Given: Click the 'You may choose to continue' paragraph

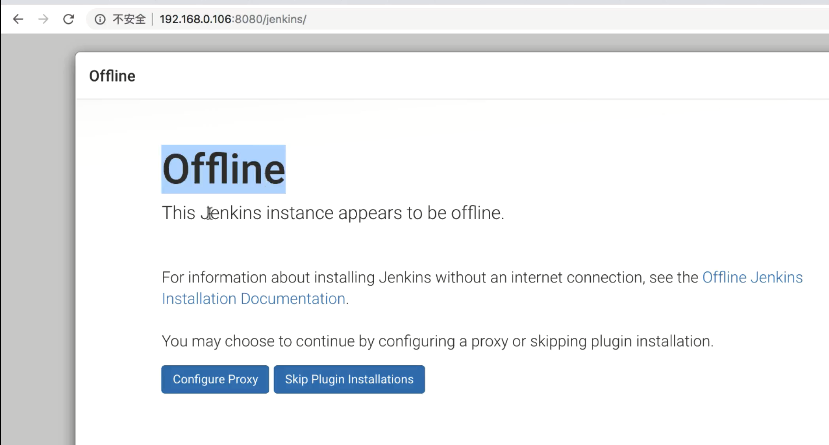Looking at the screenshot, I should click(x=437, y=341).
